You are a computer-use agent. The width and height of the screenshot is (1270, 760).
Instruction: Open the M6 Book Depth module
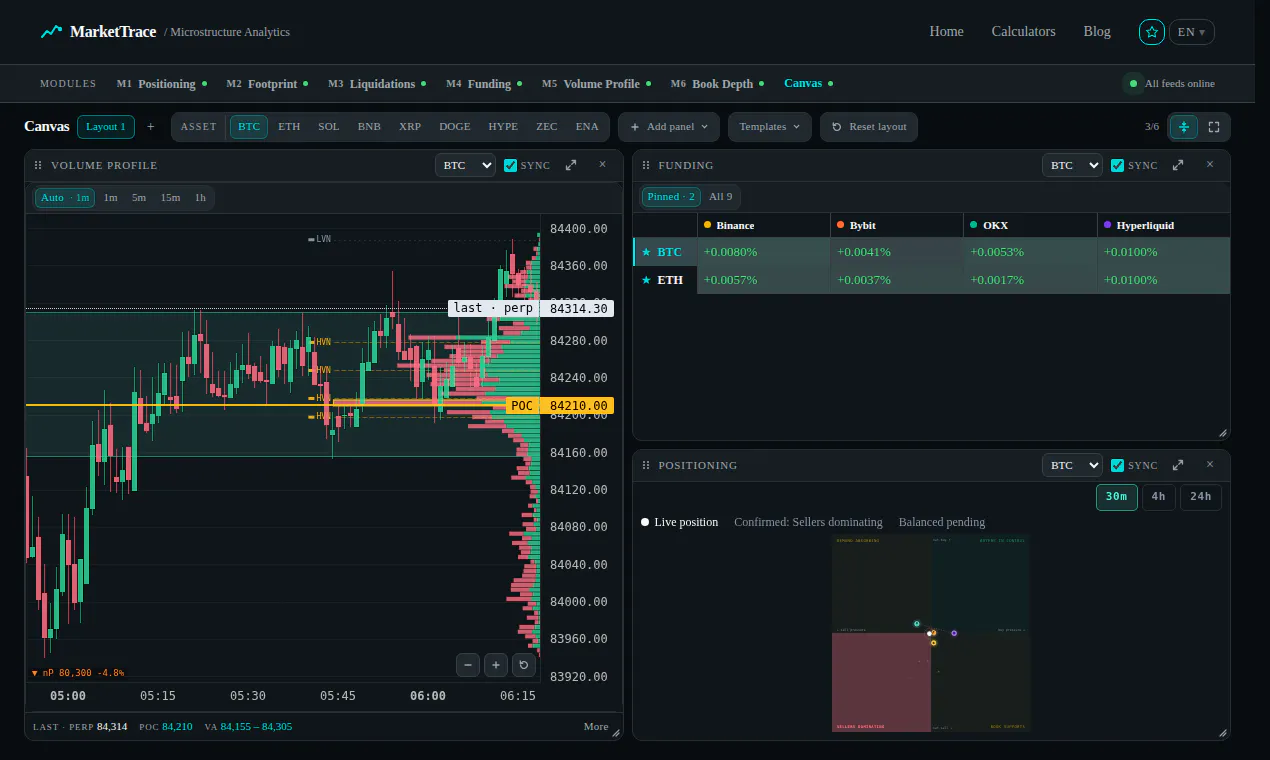pos(718,84)
